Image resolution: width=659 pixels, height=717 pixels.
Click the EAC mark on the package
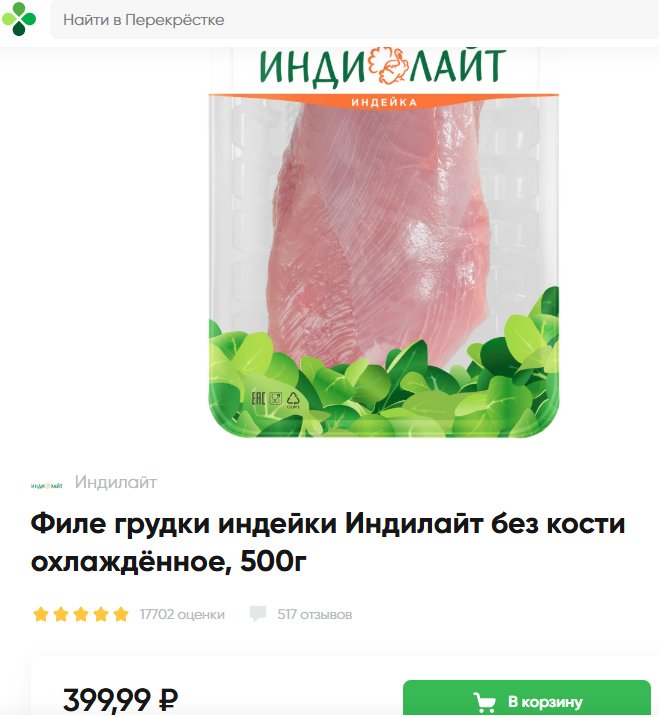(x=258, y=398)
